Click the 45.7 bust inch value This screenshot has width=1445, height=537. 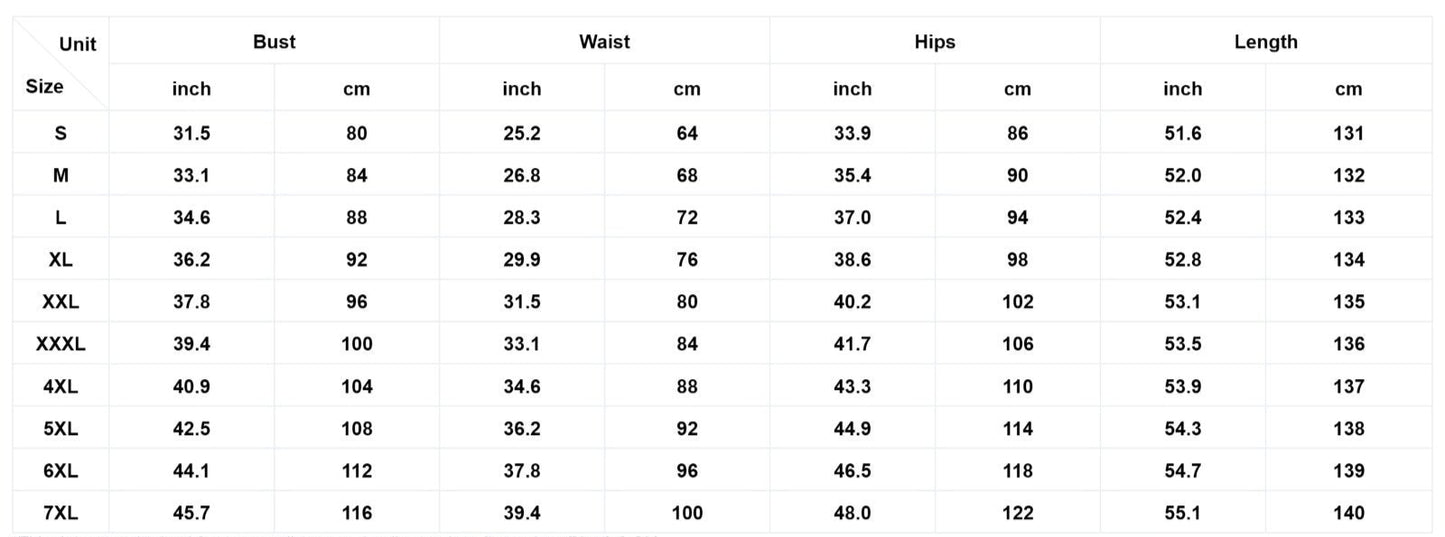point(191,513)
